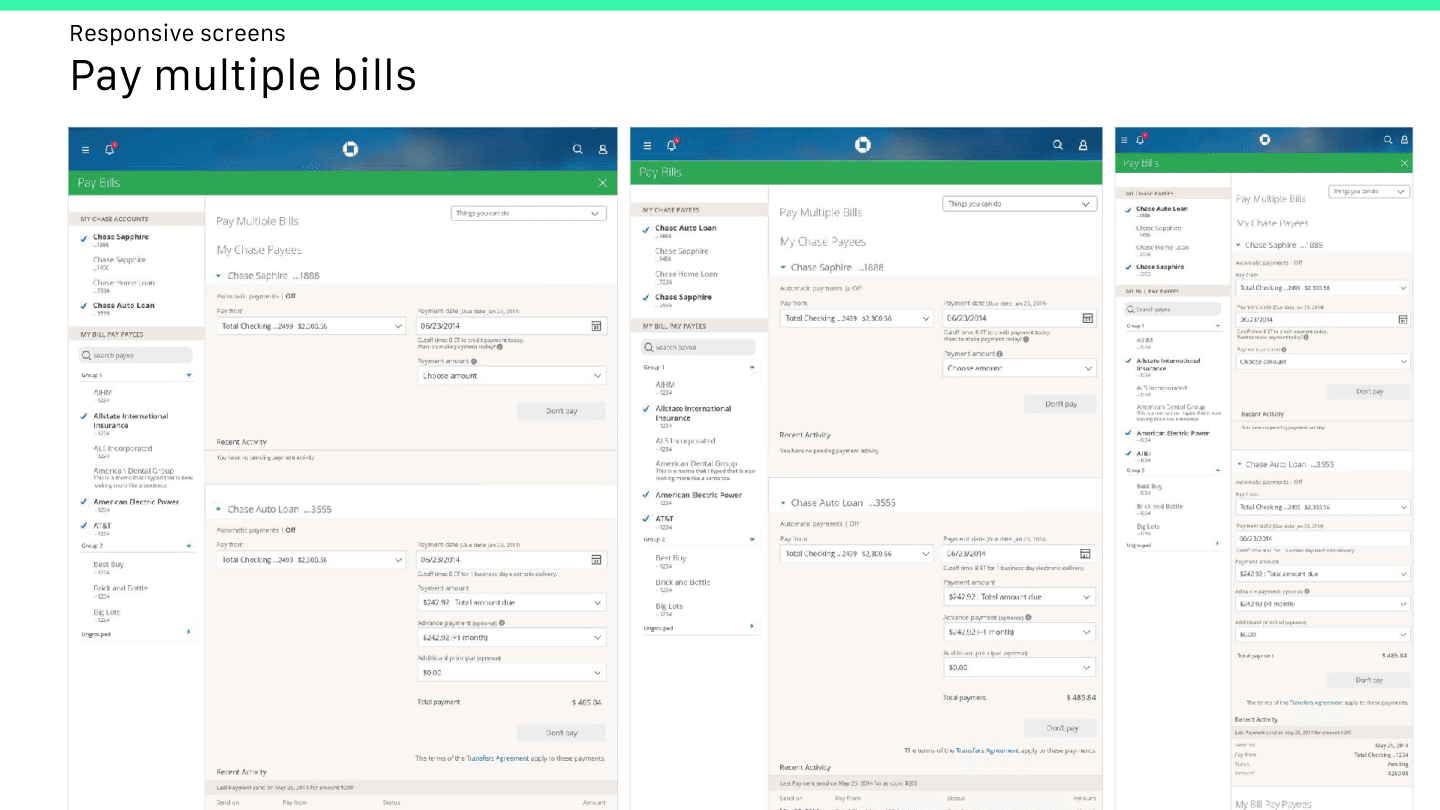The image size is (1440, 810).
Task: Open the hamburger navigation menu
Action: 85,149
